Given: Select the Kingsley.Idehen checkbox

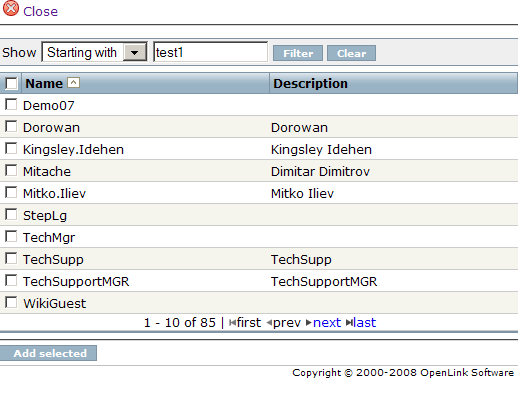Looking at the screenshot, I should 11,148.
